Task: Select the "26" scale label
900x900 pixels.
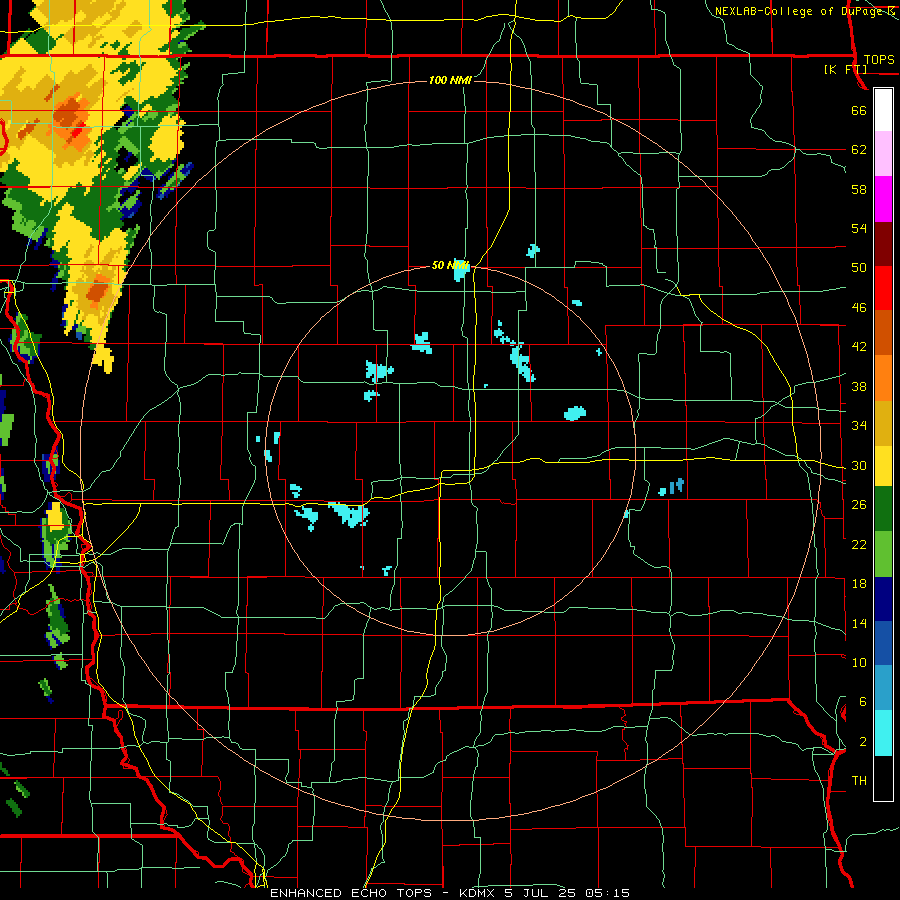Action: pyautogui.click(x=859, y=505)
